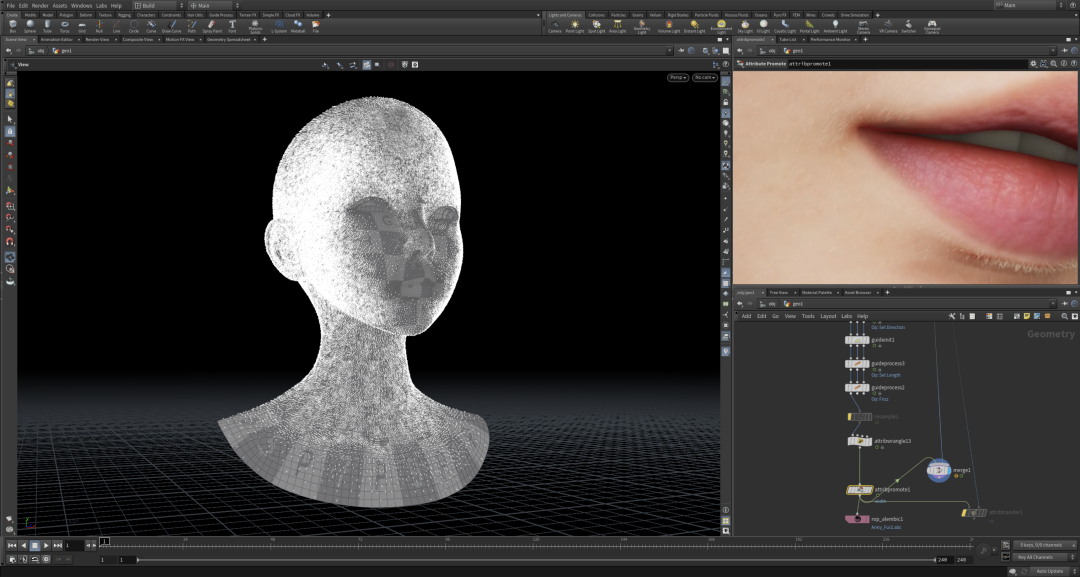
Task: Toggle the yellow bypass flag on resample1 node
Action: click(851, 417)
